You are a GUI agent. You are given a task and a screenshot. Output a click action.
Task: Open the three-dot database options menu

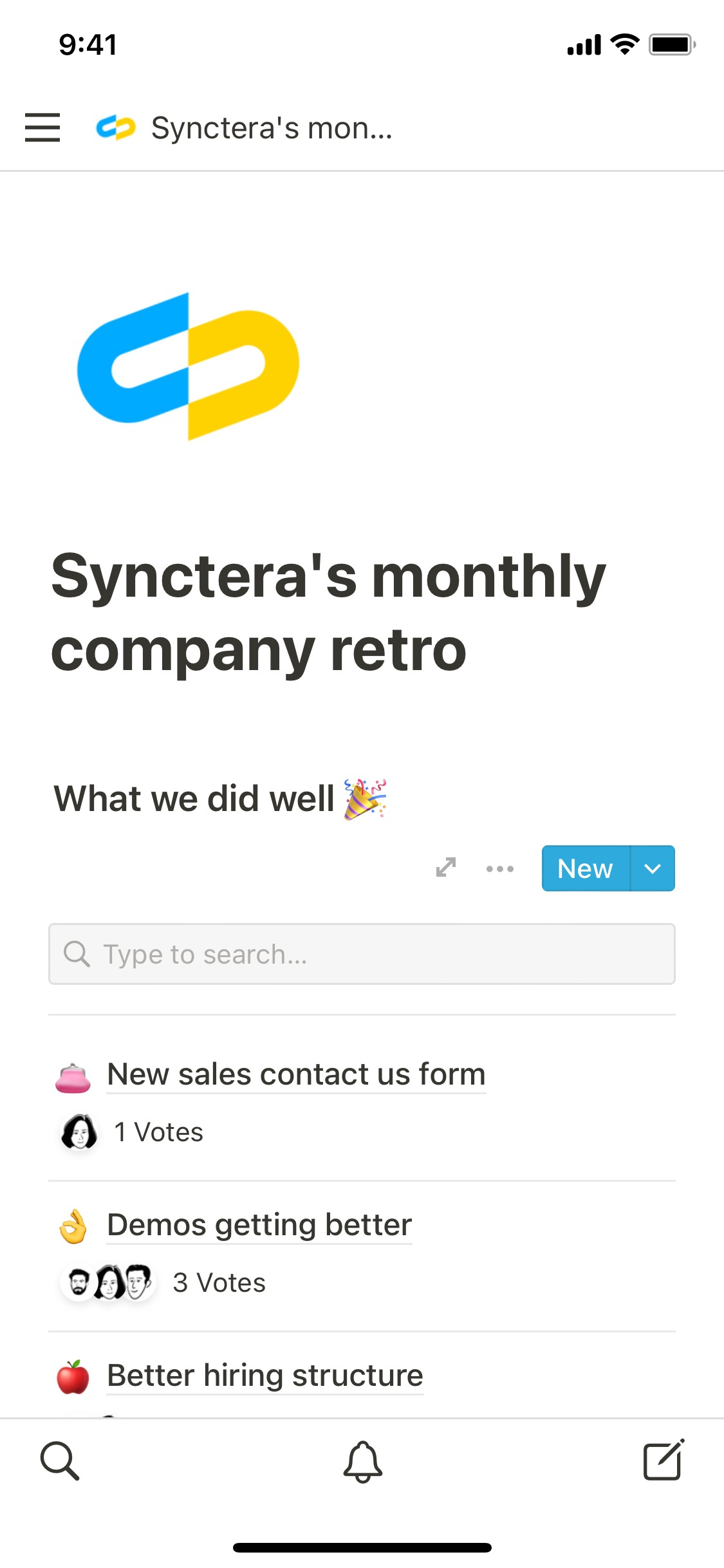pos(500,868)
